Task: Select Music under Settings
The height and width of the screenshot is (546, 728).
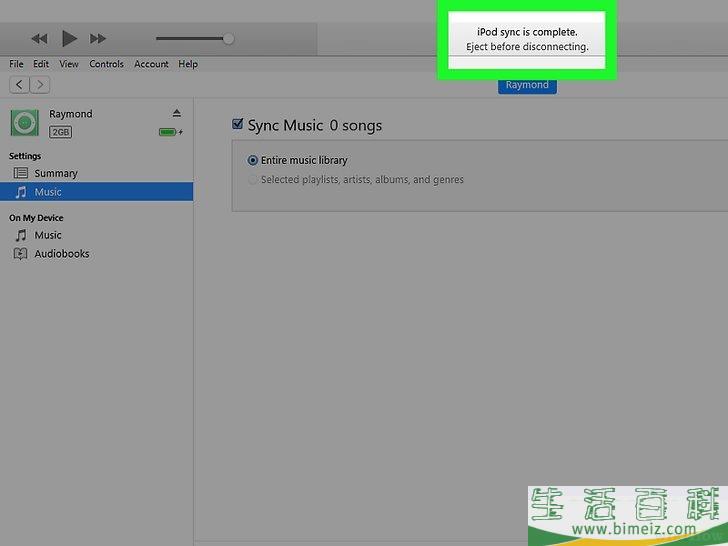Action: [97, 192]
